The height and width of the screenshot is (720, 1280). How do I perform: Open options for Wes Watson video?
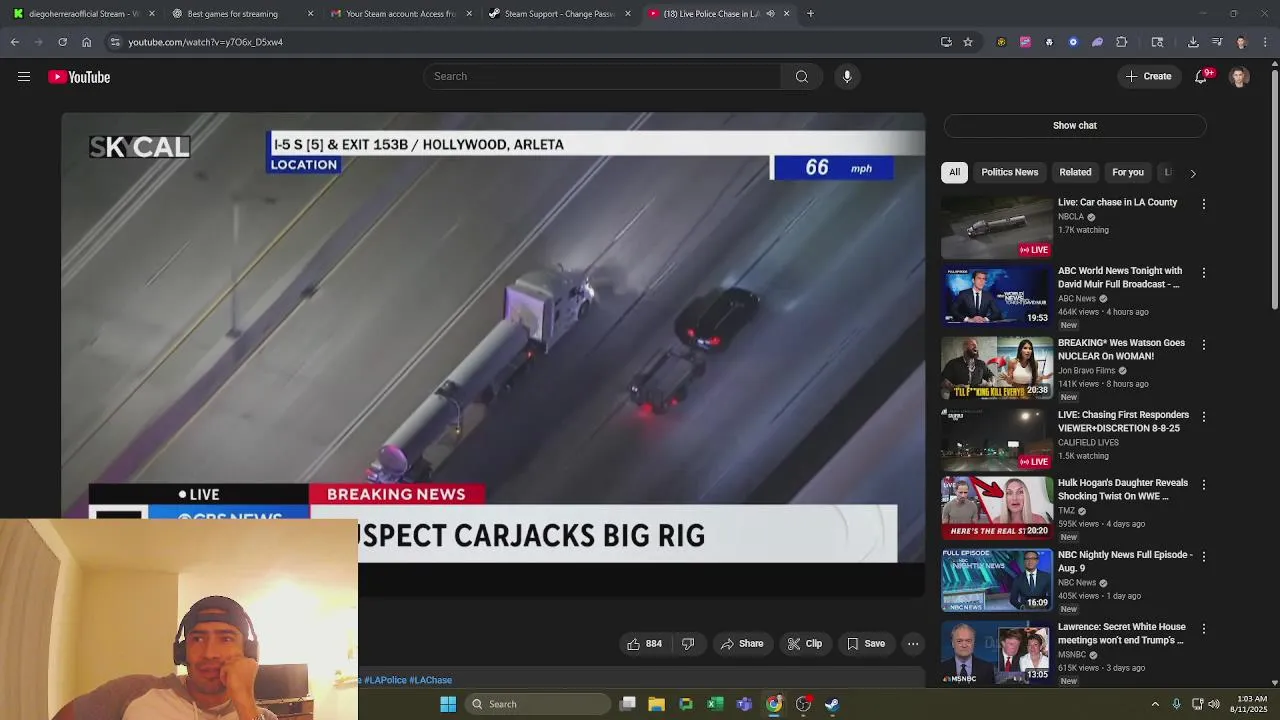[1203, 344]
